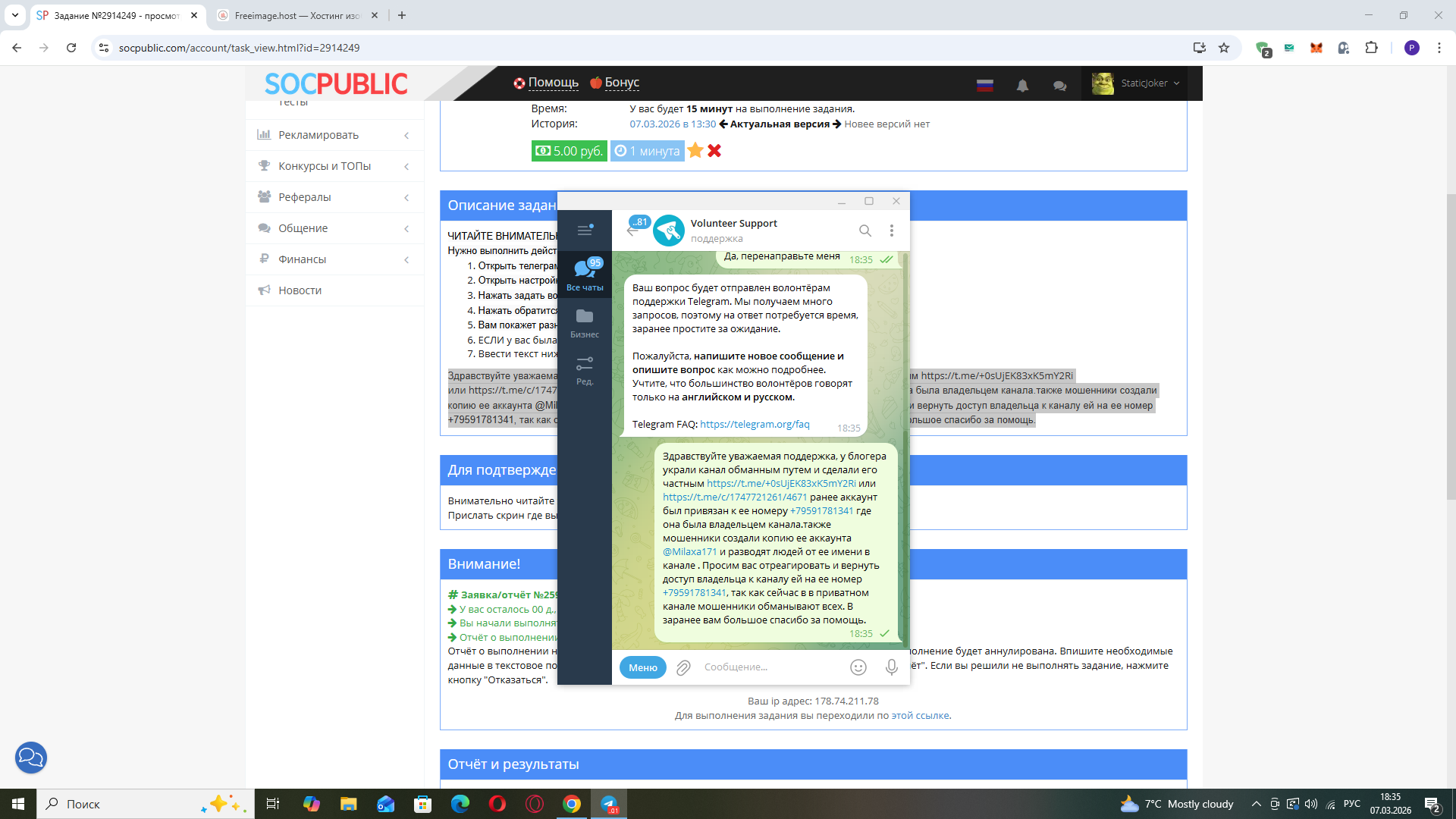Search within the Volunteer Support chat

pyautogui.click(x=865, y=231)
